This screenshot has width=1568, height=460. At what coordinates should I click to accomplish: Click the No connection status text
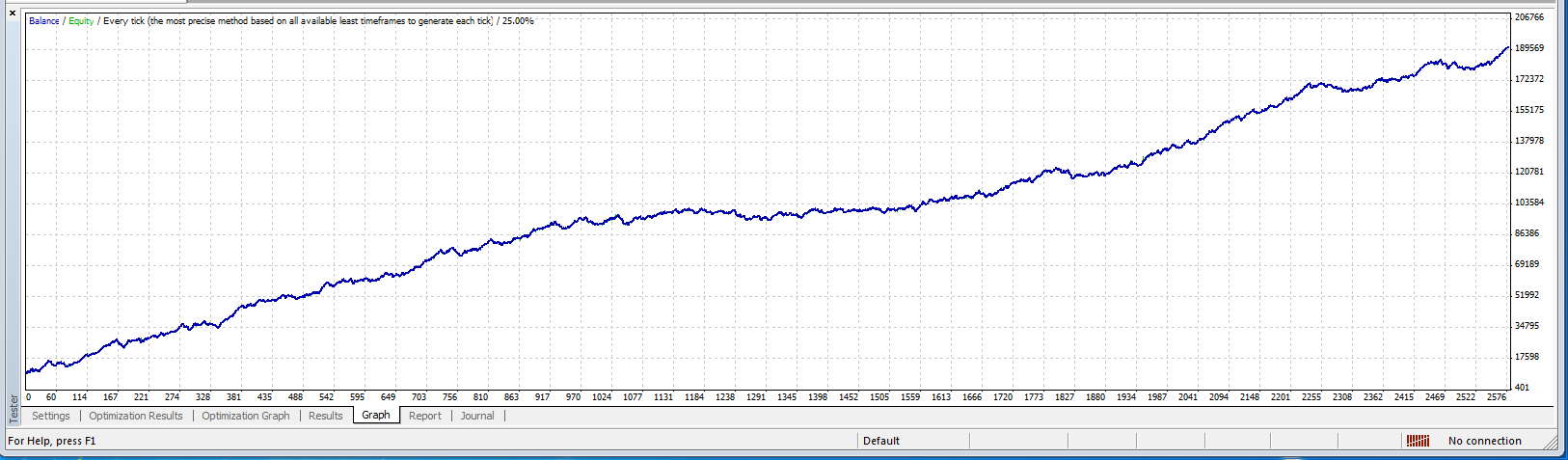click(1484, 441)
